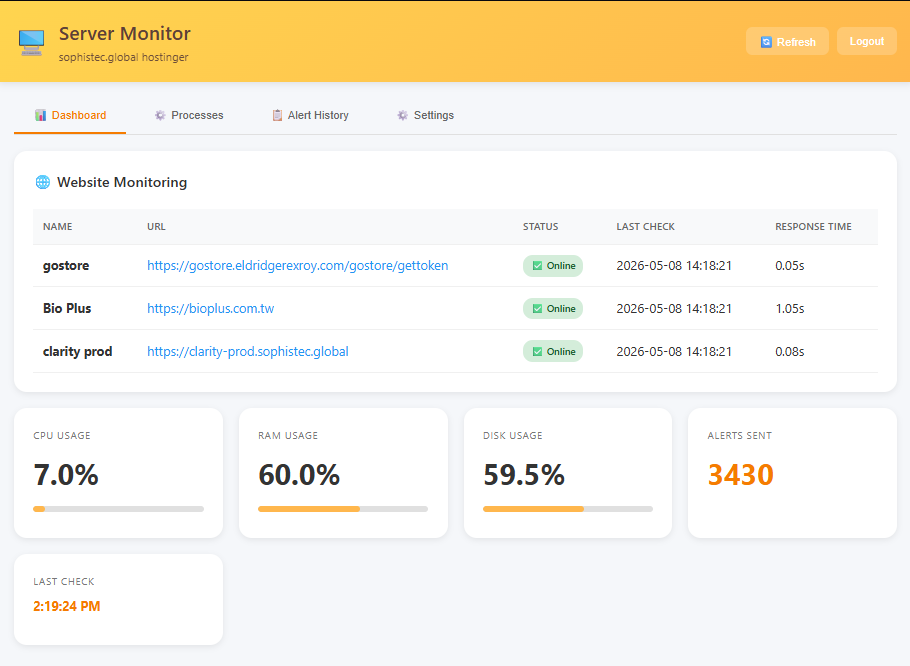Click the 0.05s response time value
Viewport: 910px width, 666px height.
click(790, 266)
